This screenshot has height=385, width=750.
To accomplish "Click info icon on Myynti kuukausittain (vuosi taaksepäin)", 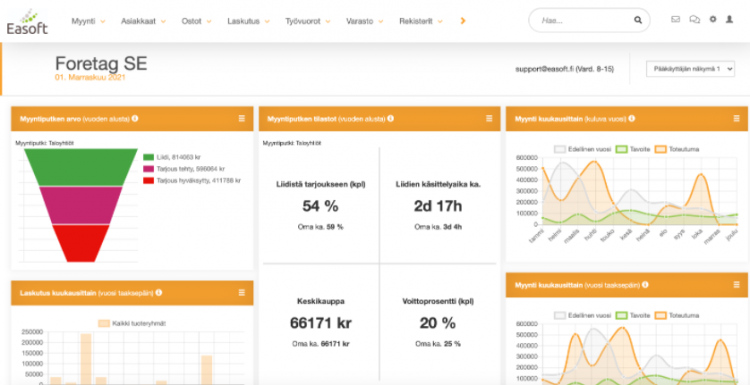I will (645, 285).
